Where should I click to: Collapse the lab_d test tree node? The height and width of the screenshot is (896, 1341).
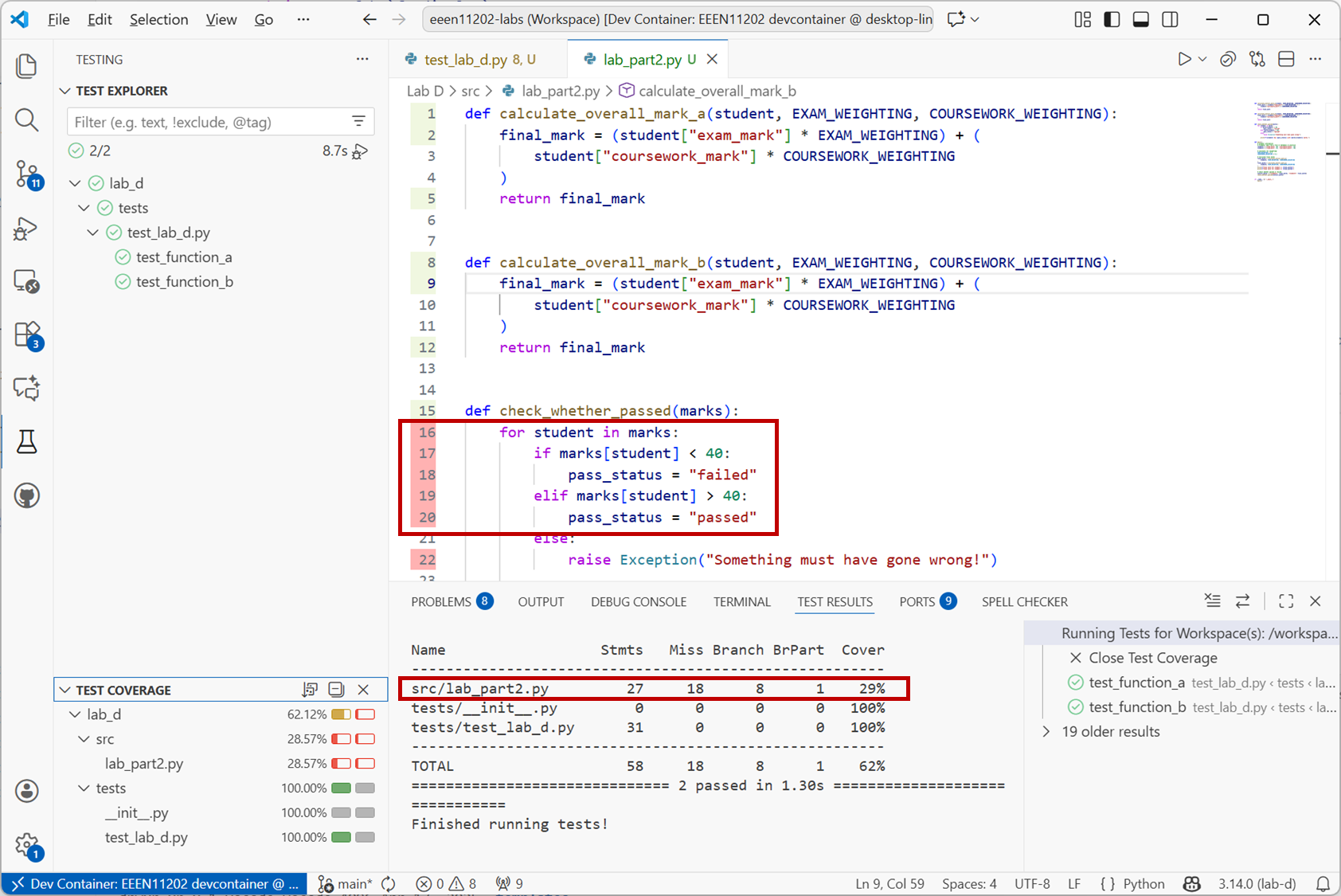75,183
